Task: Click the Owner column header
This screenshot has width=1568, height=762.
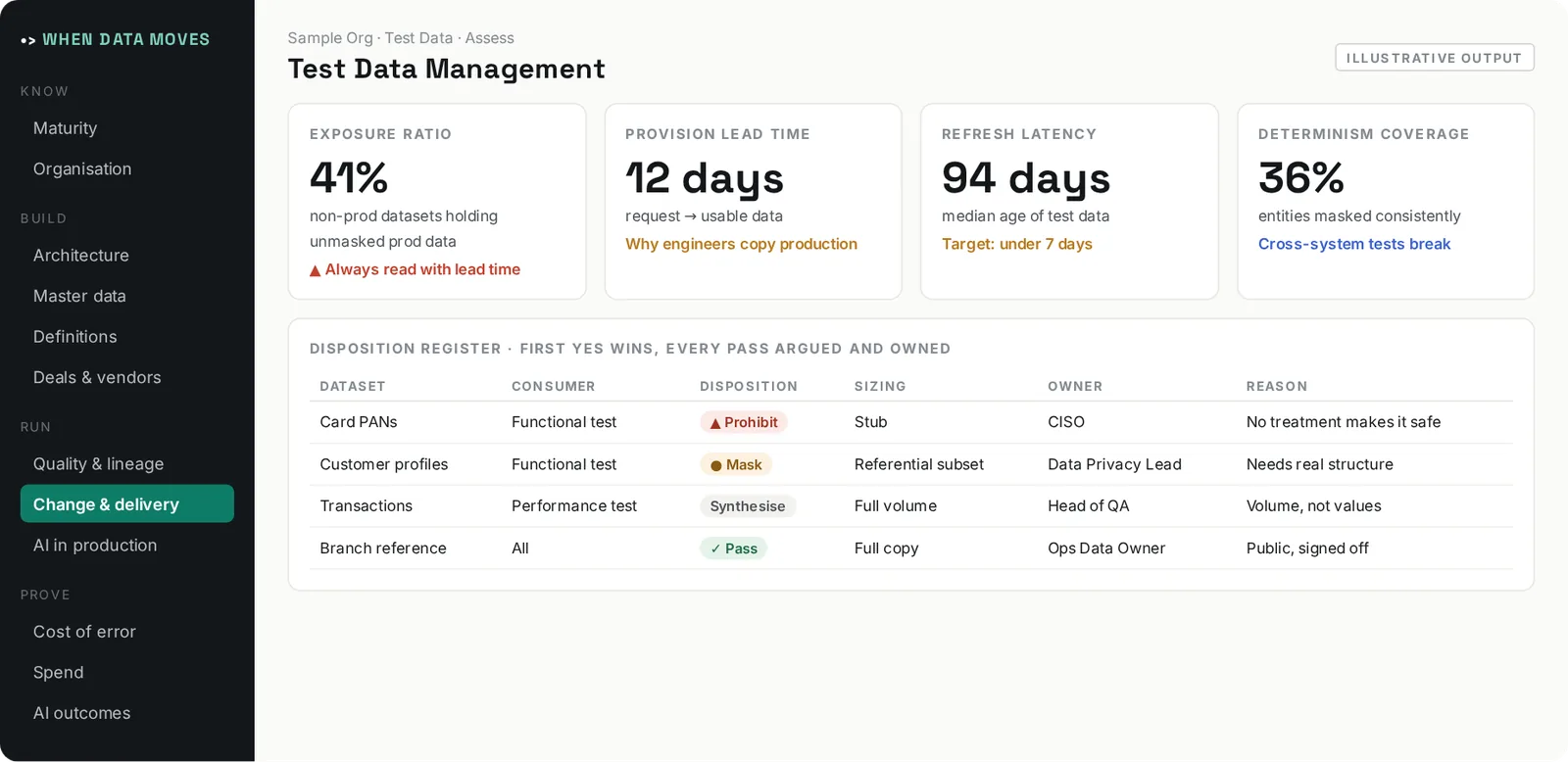Action: coord(1075,387)
